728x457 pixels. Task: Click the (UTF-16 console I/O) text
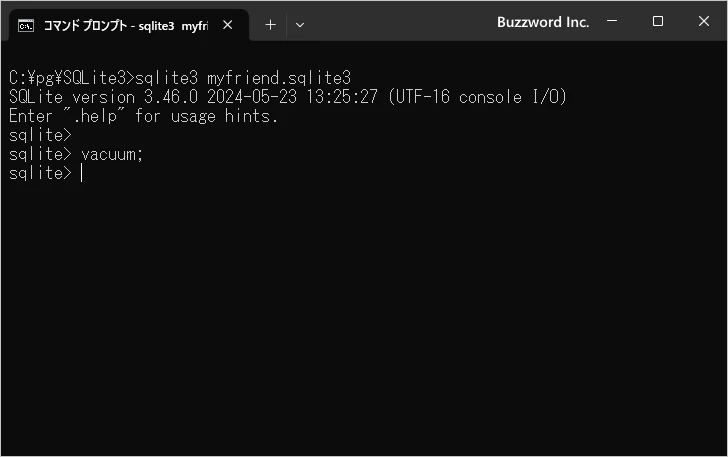[x=479, y=97]
